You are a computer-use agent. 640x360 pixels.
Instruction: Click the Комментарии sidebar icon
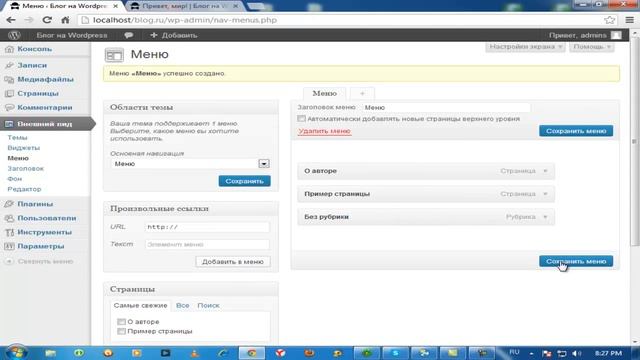pyautogui.click(x=9, y=108)
